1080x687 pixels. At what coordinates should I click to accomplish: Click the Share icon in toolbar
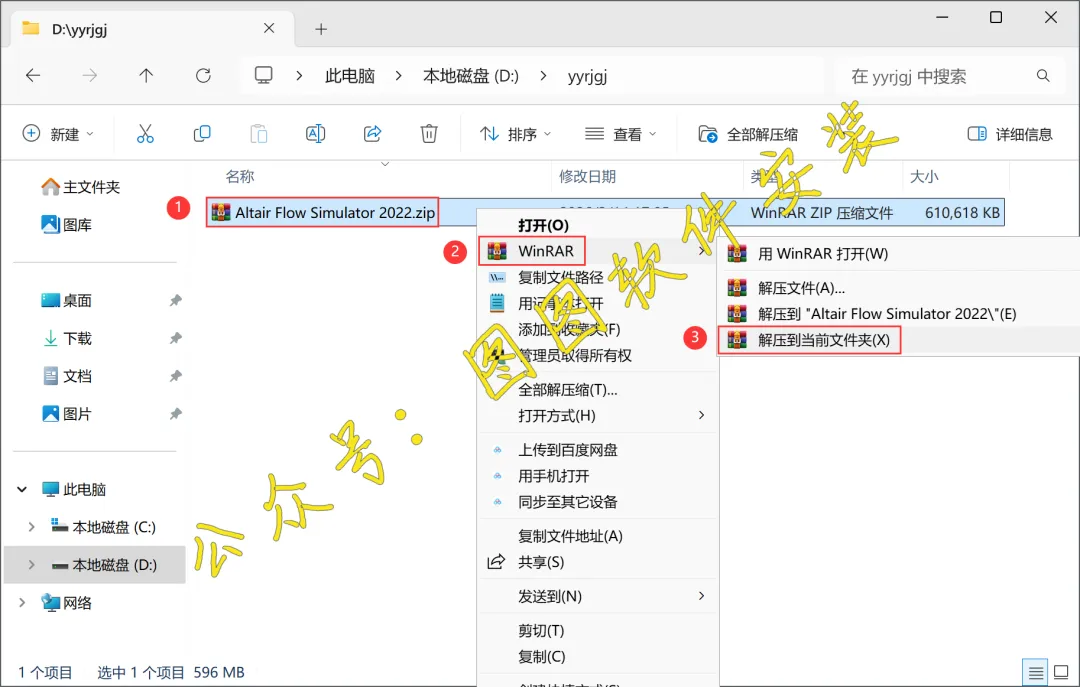click(x=373, y=134)
